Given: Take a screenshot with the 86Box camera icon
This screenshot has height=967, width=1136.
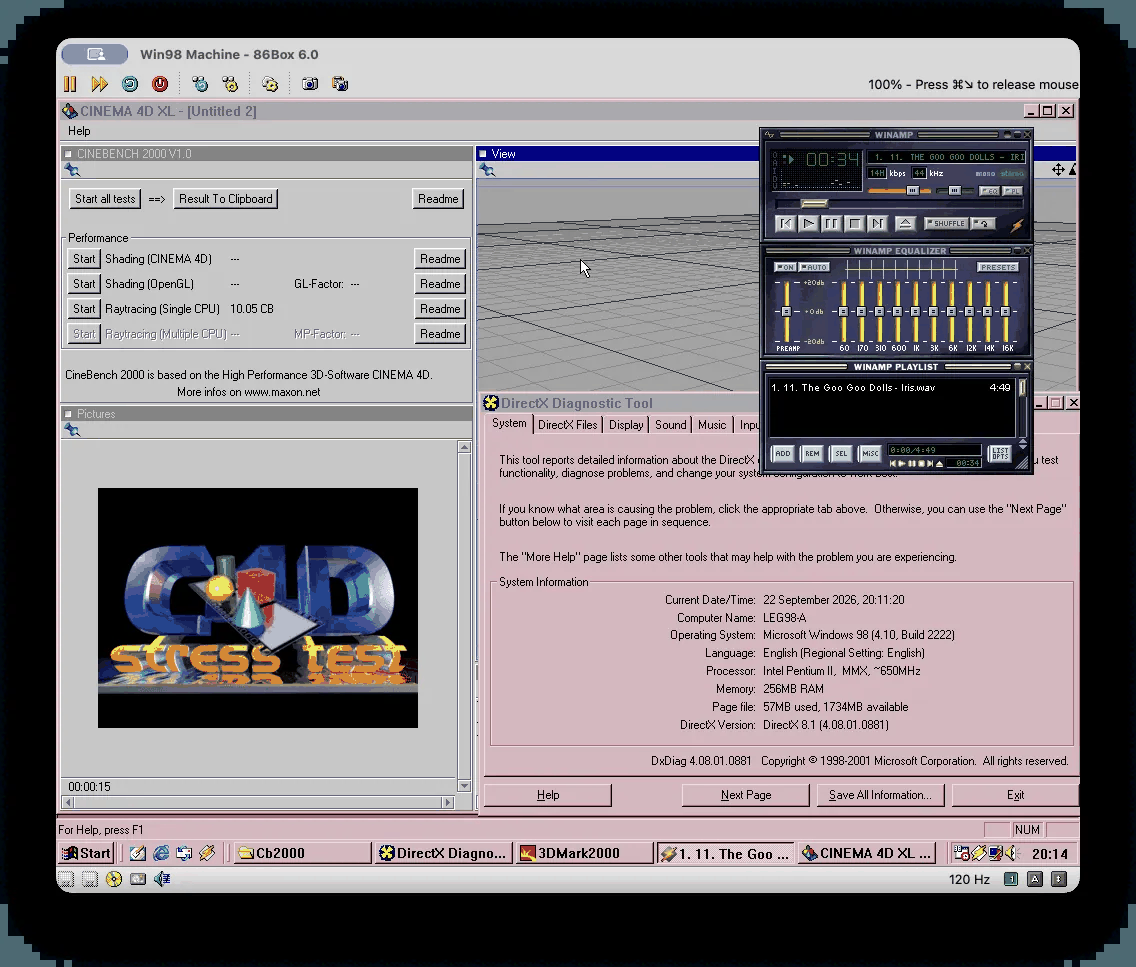Looking at the screenshot, I should tap(309, 84).
